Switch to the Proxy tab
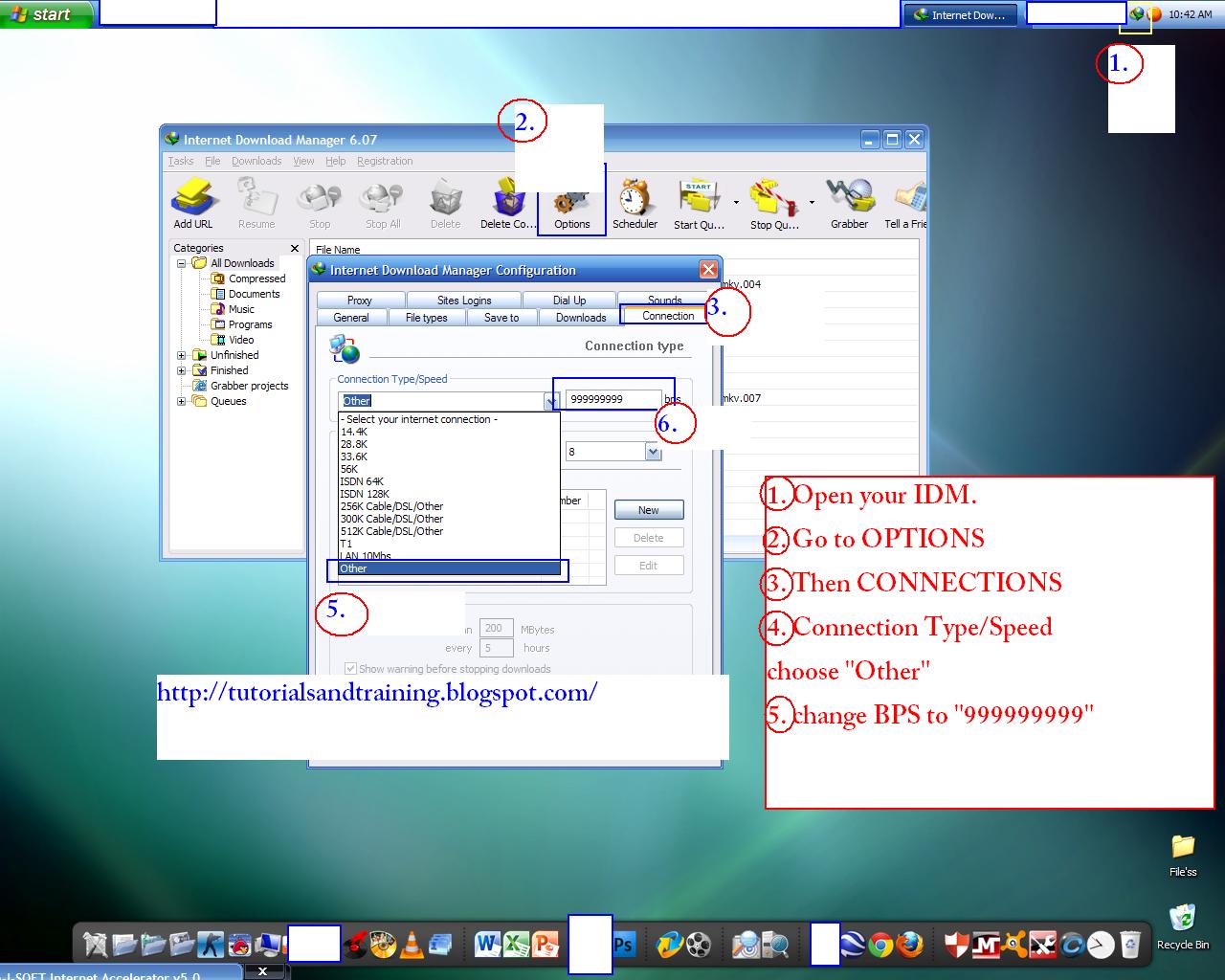The width and height of the screenshot is (1225, 980). [x=360, y=301]
